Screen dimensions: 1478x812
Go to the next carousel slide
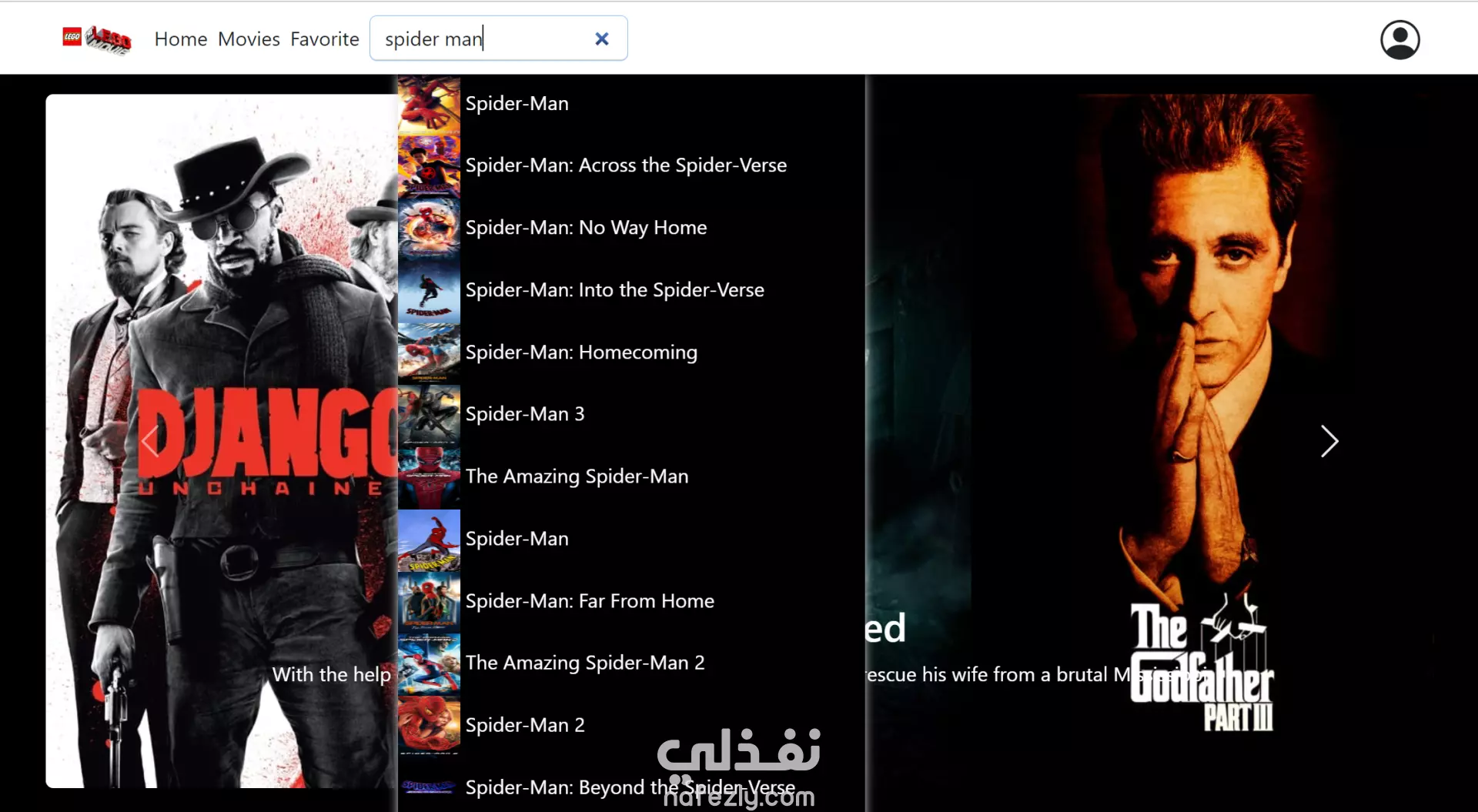point(1329,441)
